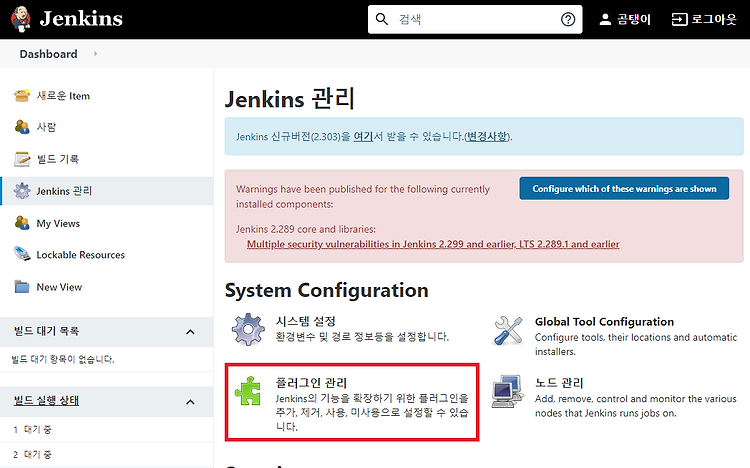Open Global Tool Configuration
Screen dimensions: 750x468
click(604, 322)
